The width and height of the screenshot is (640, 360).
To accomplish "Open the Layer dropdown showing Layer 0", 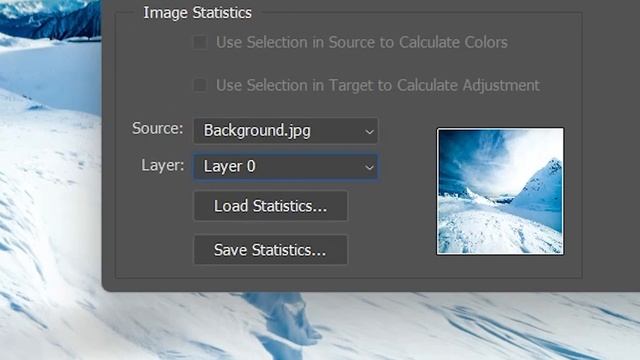I will coord(286,167).
